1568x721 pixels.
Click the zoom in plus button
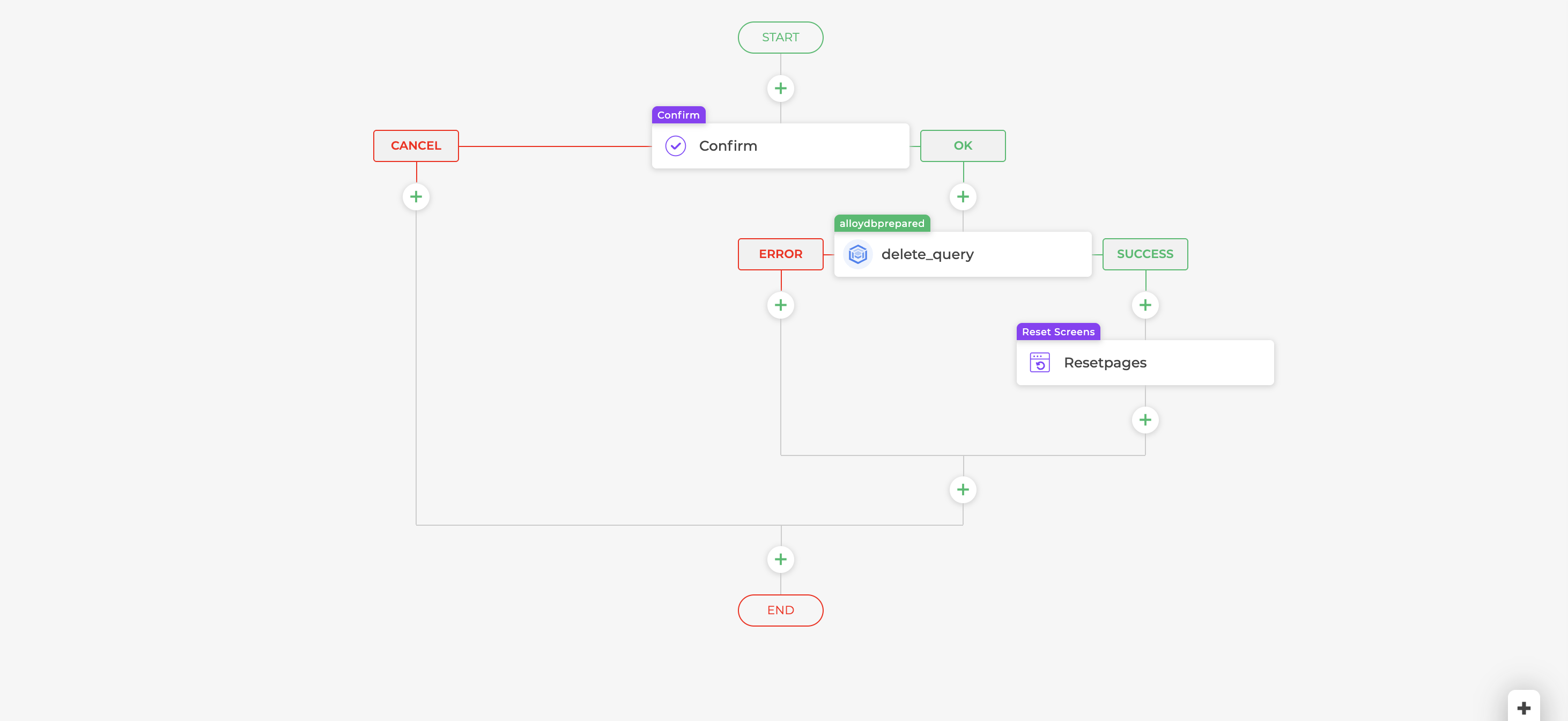(x=1523, y=708)
